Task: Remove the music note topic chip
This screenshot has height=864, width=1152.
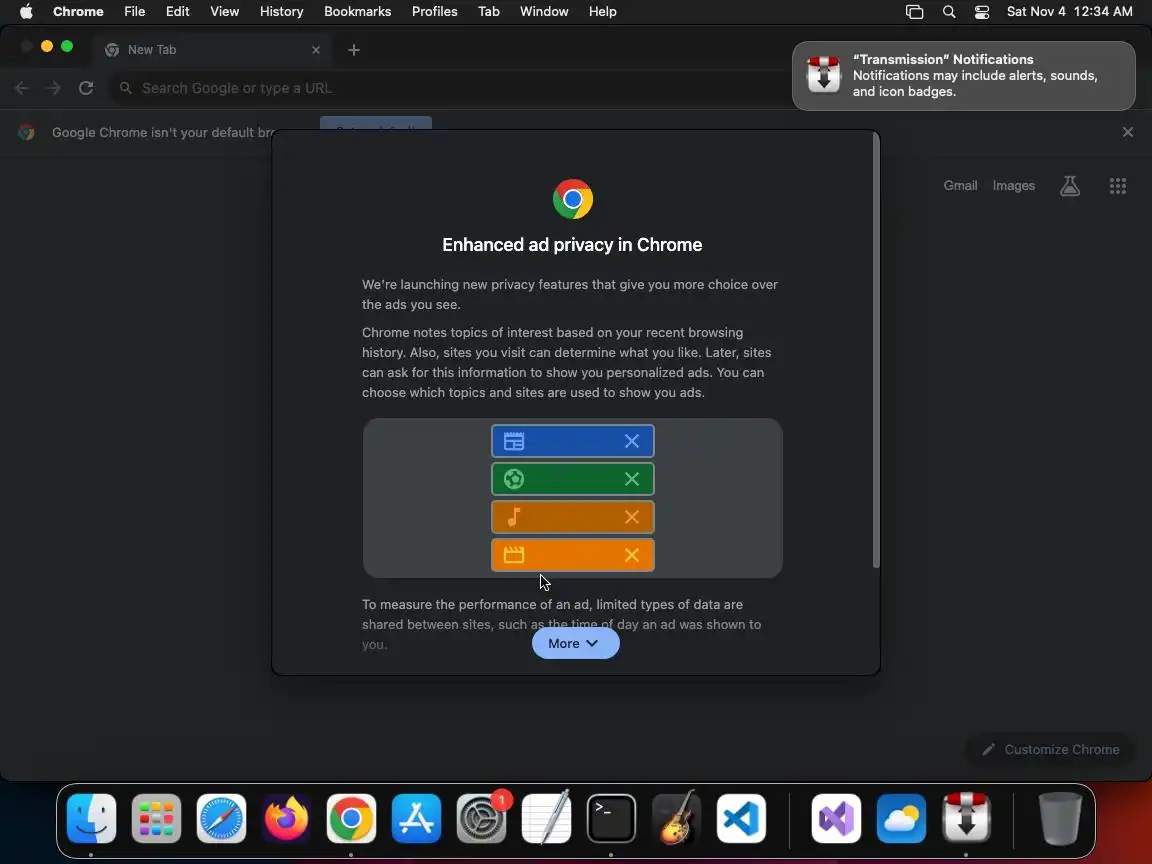Action: tap(631, 517)
